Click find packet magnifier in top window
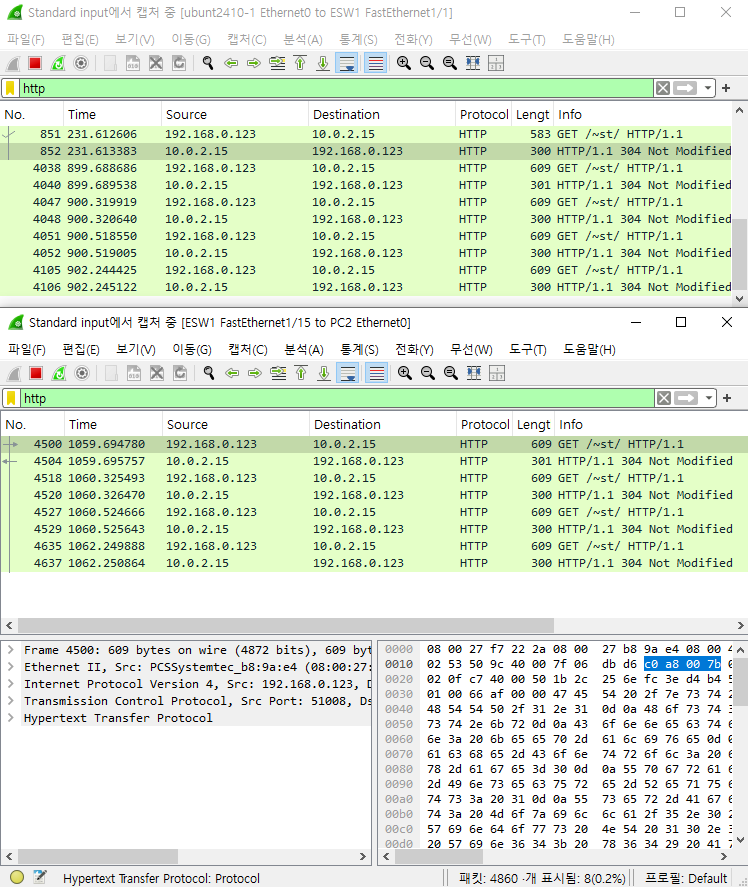 click(208, 63)
